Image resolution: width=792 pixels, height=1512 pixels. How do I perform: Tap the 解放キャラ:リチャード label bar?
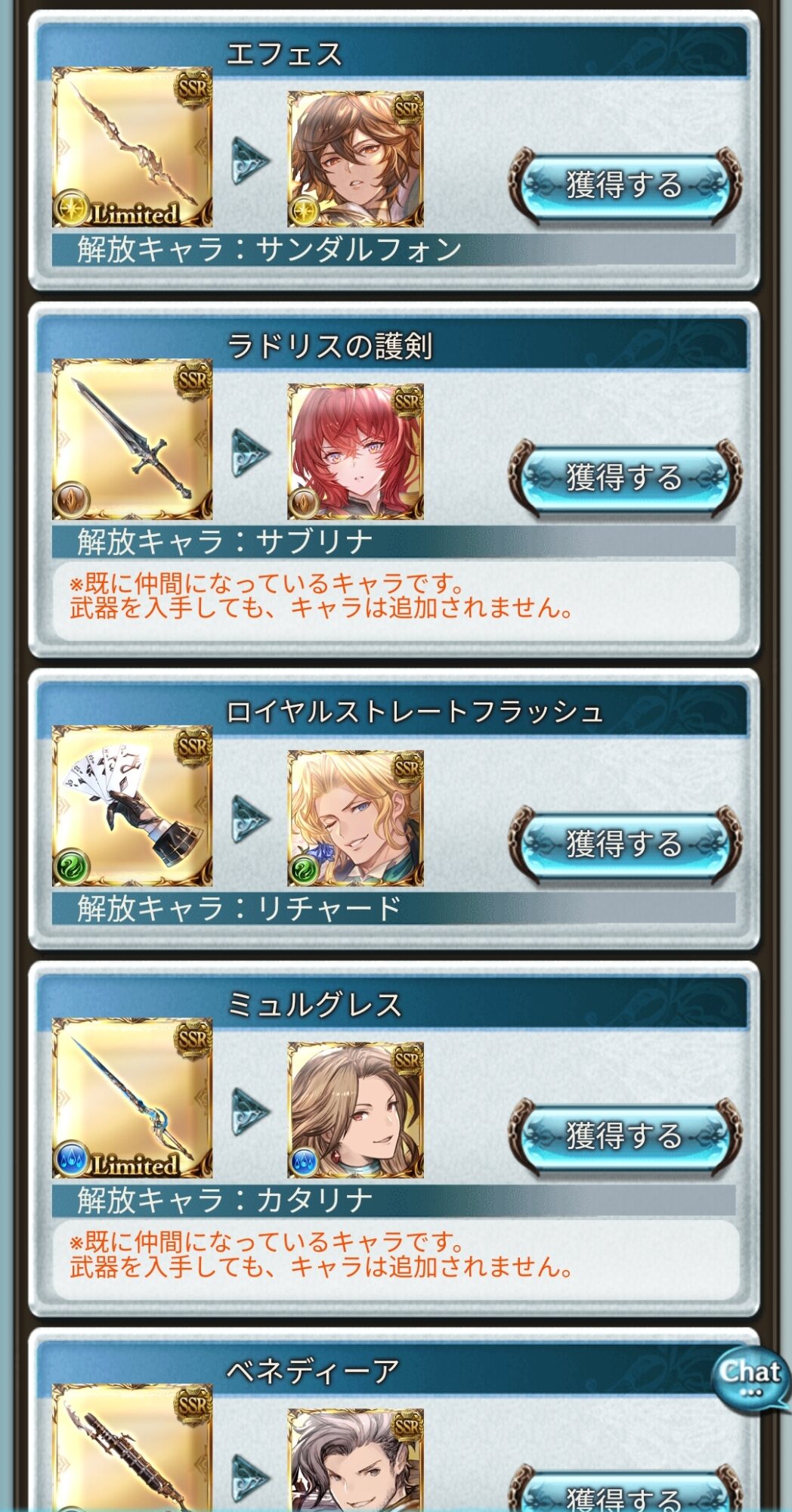pos(394,908)
